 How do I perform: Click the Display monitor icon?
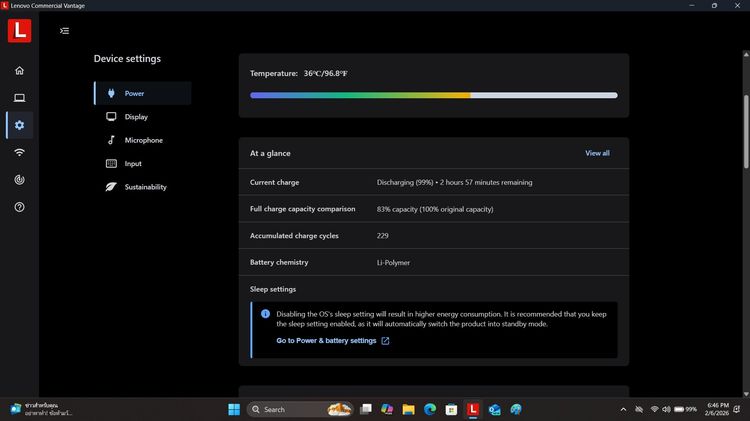pos(111,117)
